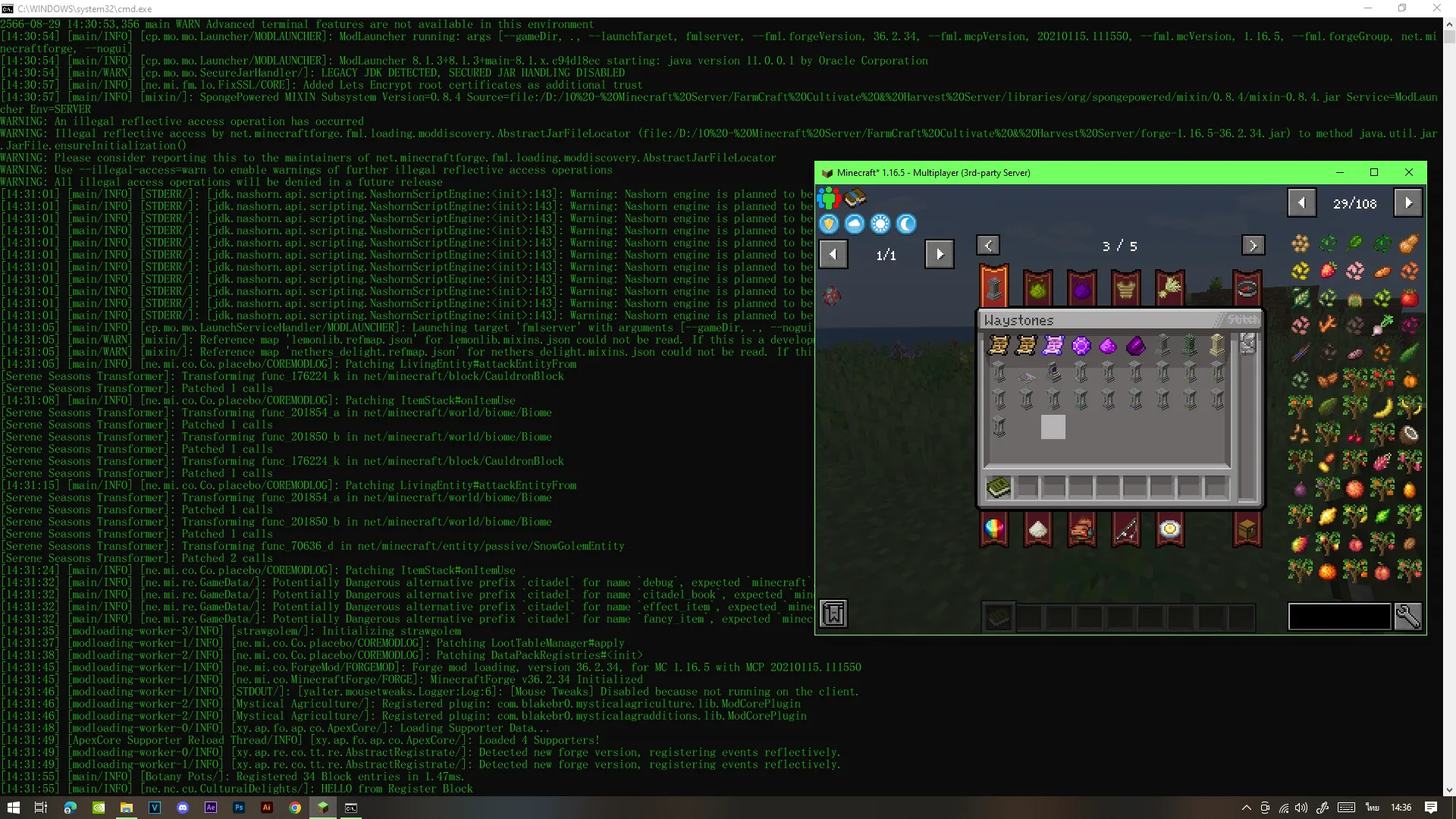Open Google Chrome from the taskbar

[x=295, y=808]
